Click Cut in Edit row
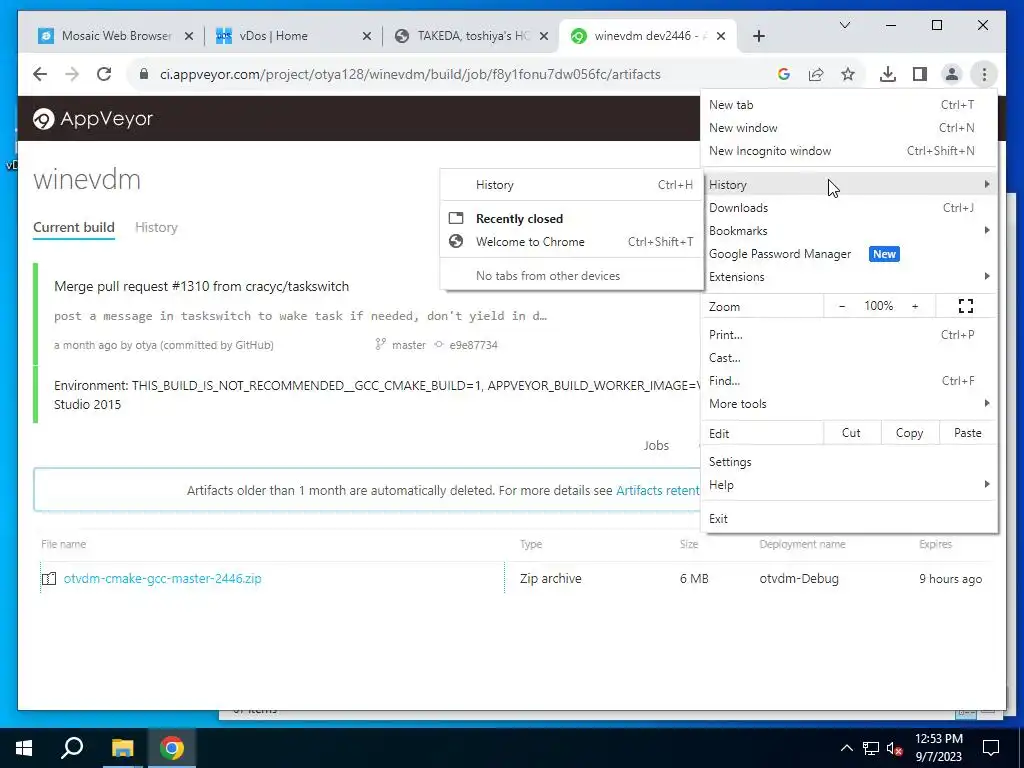1024x768 pixels. (x=851, y=433)
